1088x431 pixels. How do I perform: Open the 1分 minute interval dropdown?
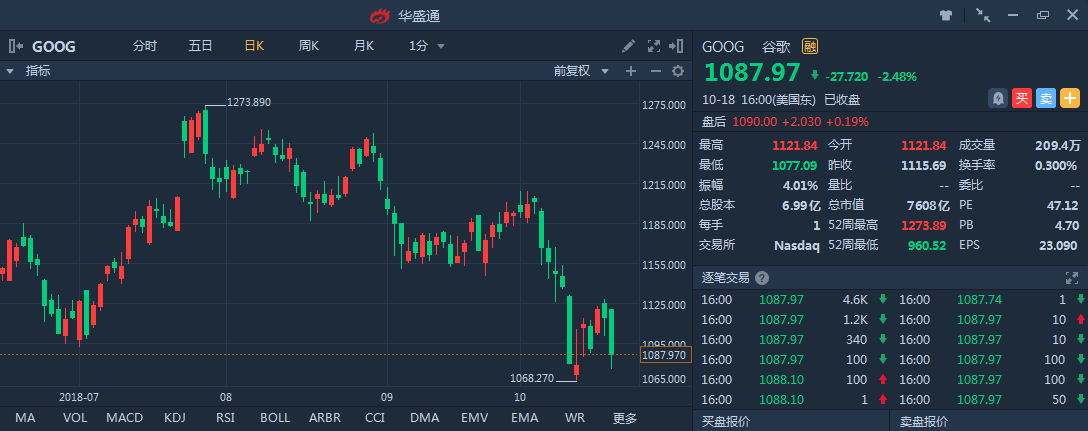click(427, 46)
